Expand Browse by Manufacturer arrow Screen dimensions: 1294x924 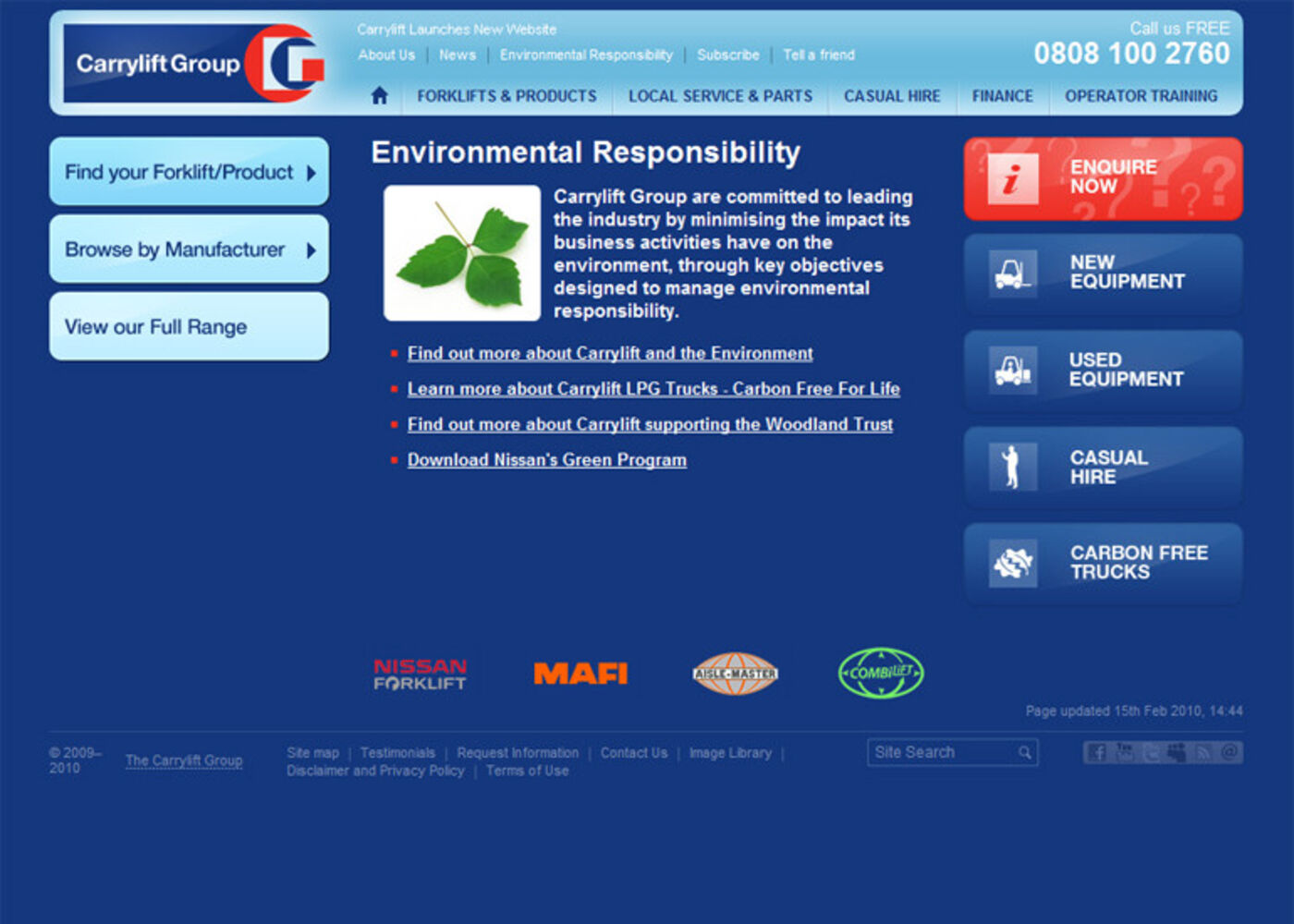[x=311, y=250]
